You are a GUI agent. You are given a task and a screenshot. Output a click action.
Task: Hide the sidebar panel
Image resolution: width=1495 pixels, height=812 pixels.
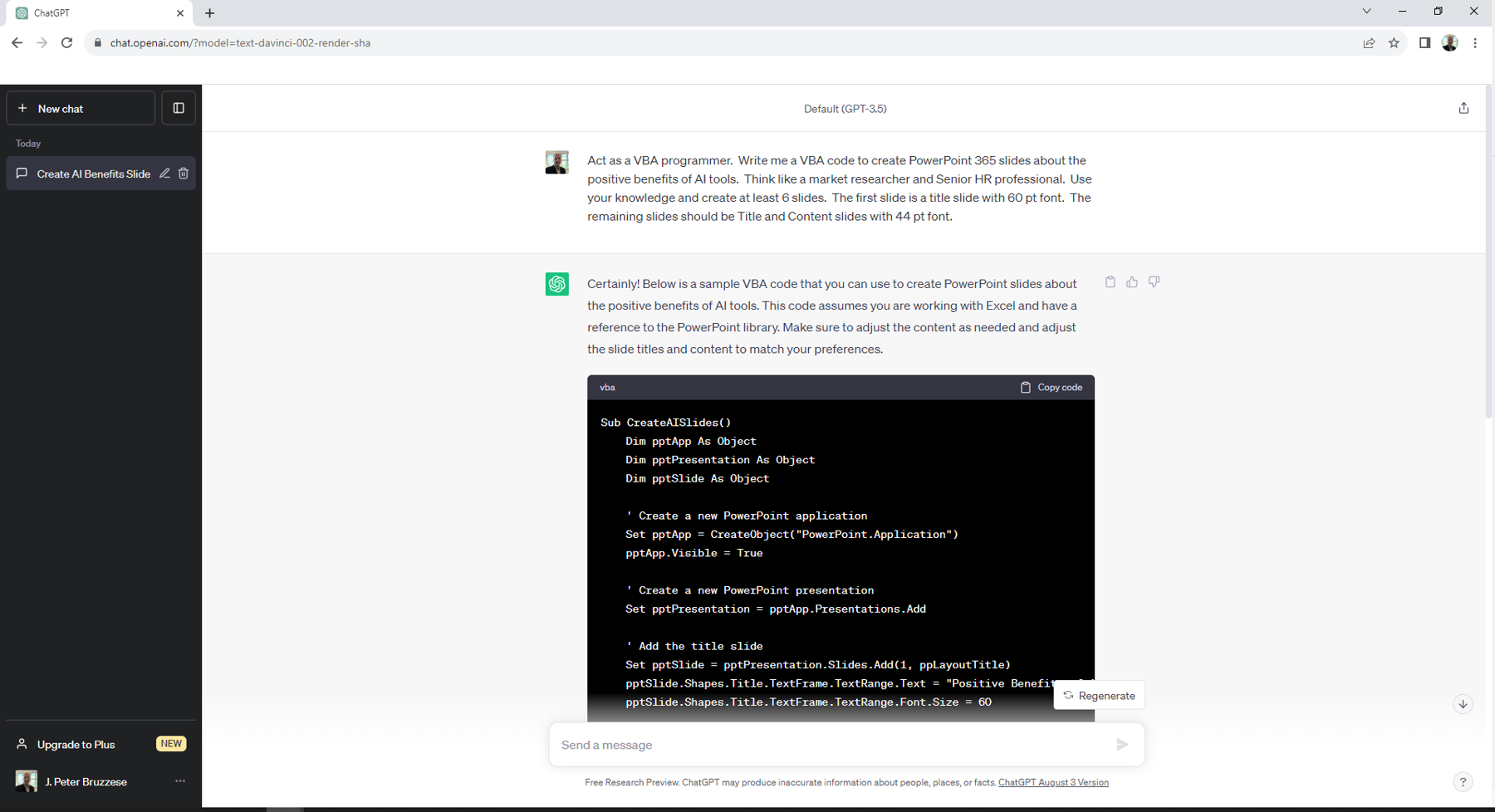tap(179, 109)
